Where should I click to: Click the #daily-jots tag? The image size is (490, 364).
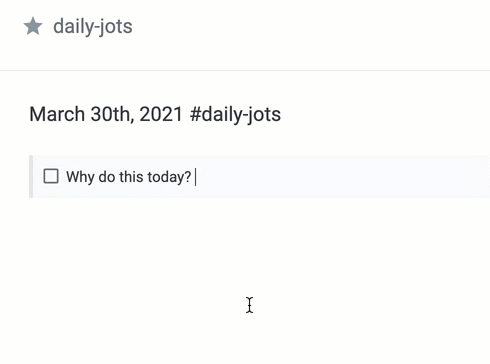[235, 115]
